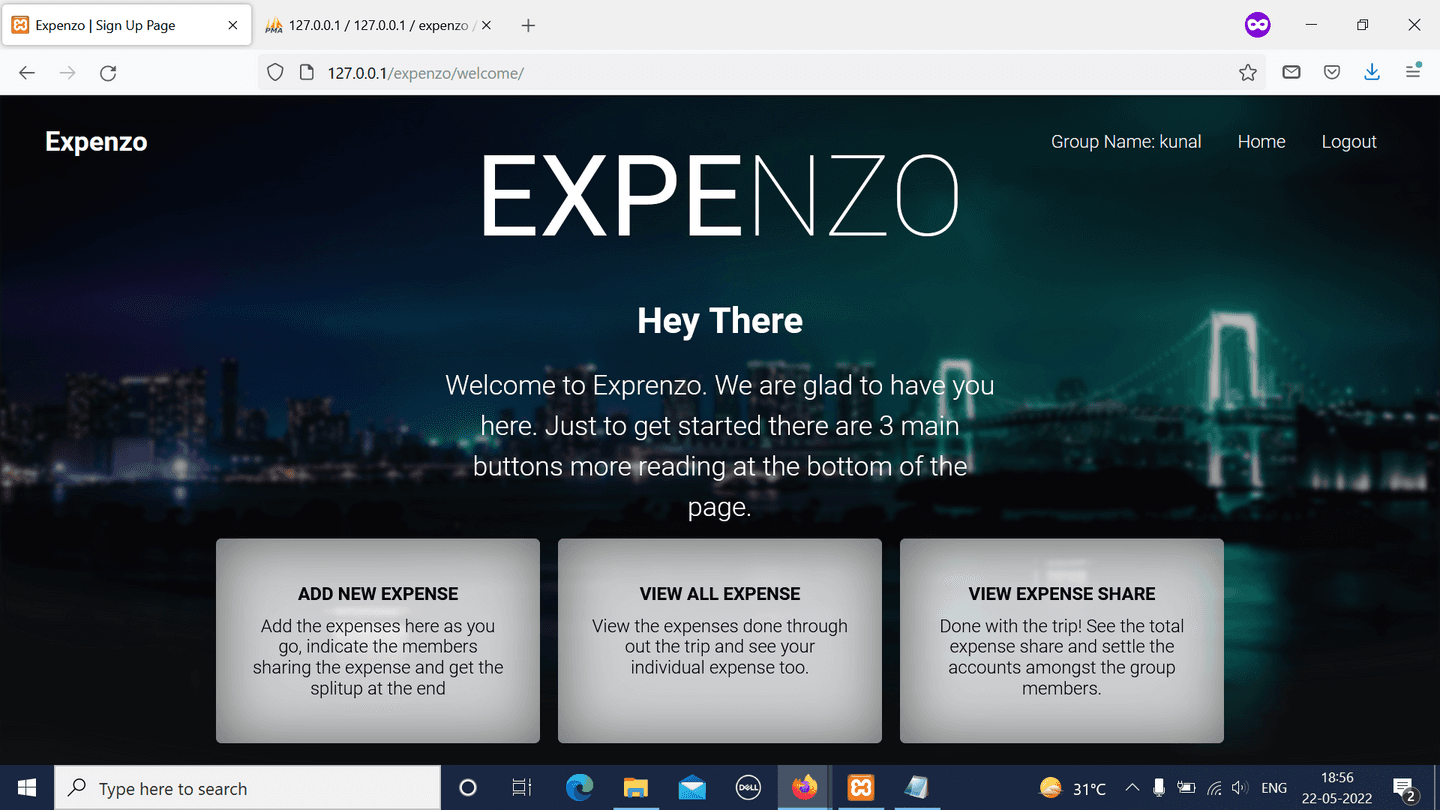Click the Expenzo brand logo link
This screenshot has height=810, width=1440.
click(x=96, y=142)
